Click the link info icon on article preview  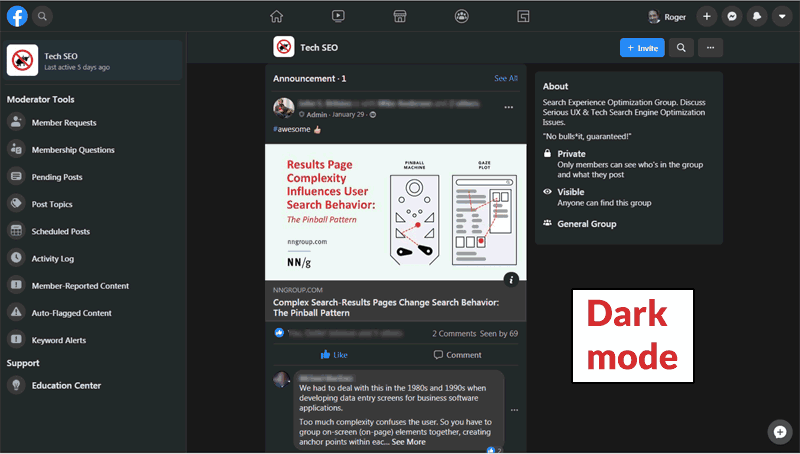pyautogui.click(x=511, y=280)
